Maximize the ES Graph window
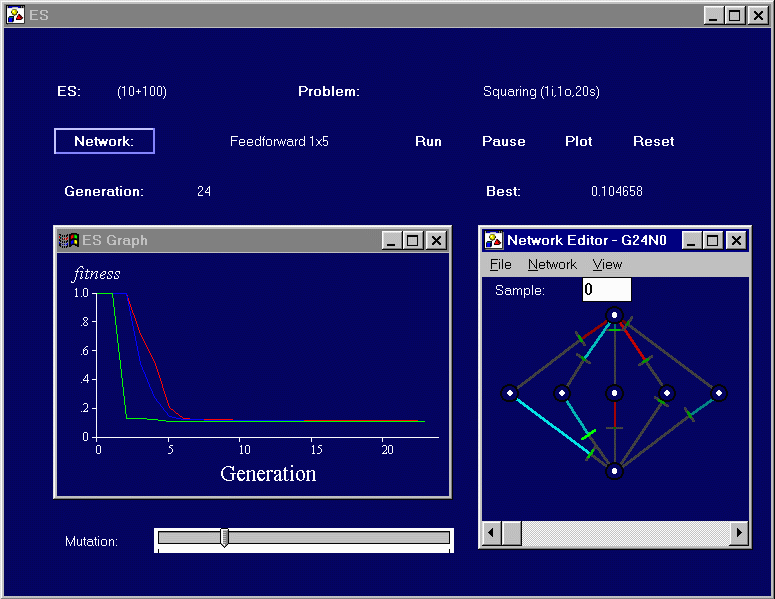This screenshot has height=599, width=775. point(413,240)
